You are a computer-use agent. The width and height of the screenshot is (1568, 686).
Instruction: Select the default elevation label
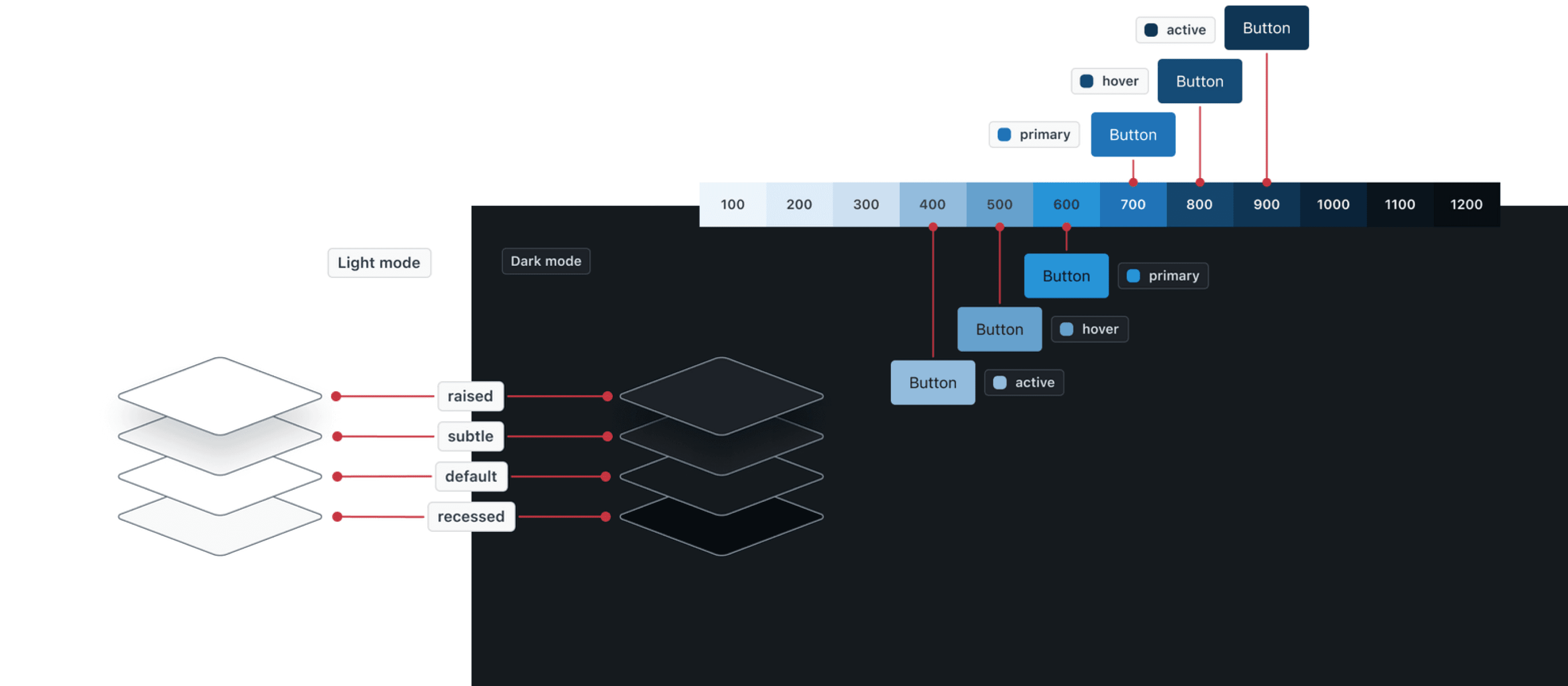click(471, 476)
